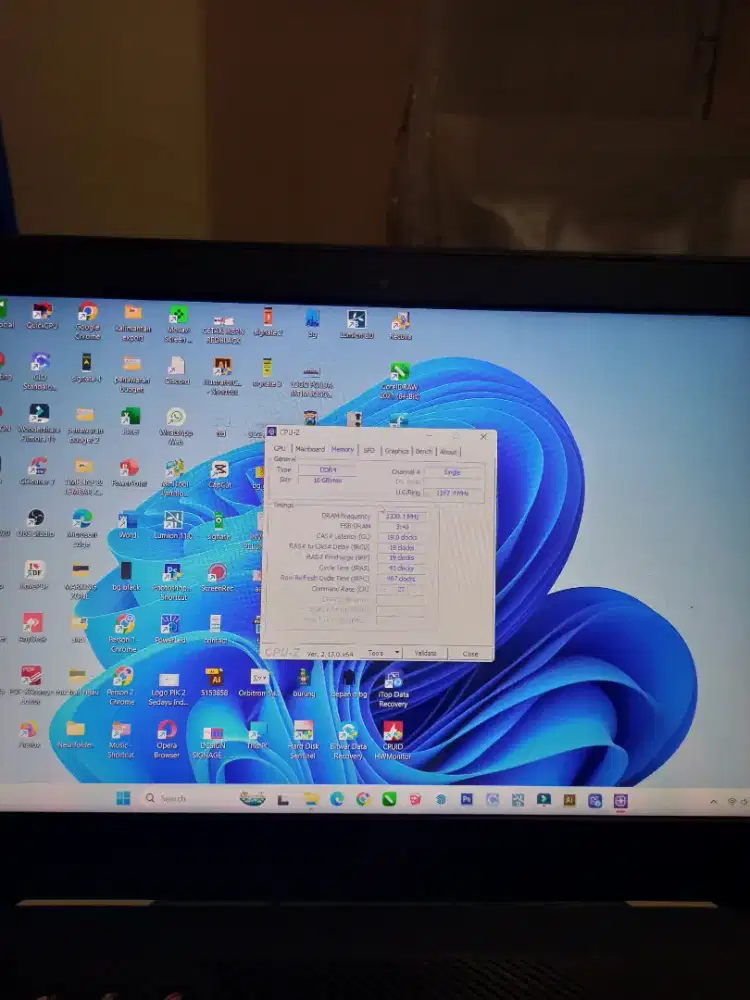Click the DDR4 memory type value
Image resolution: width=750 pixels, height=1000 pixels.
point(327,470)
